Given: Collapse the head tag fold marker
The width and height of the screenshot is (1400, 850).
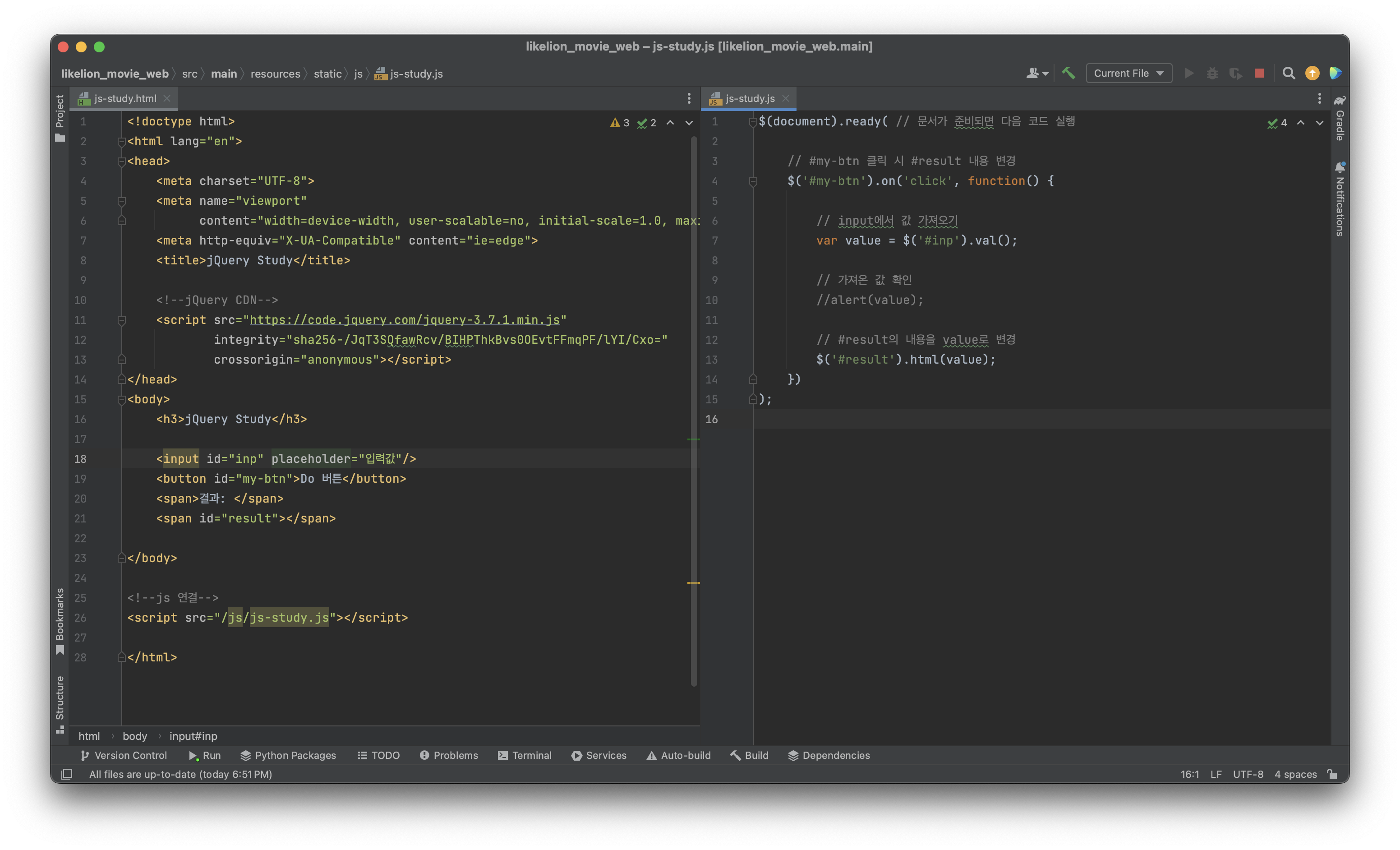Looking at the screenshot, I should [x=121, y=162].
